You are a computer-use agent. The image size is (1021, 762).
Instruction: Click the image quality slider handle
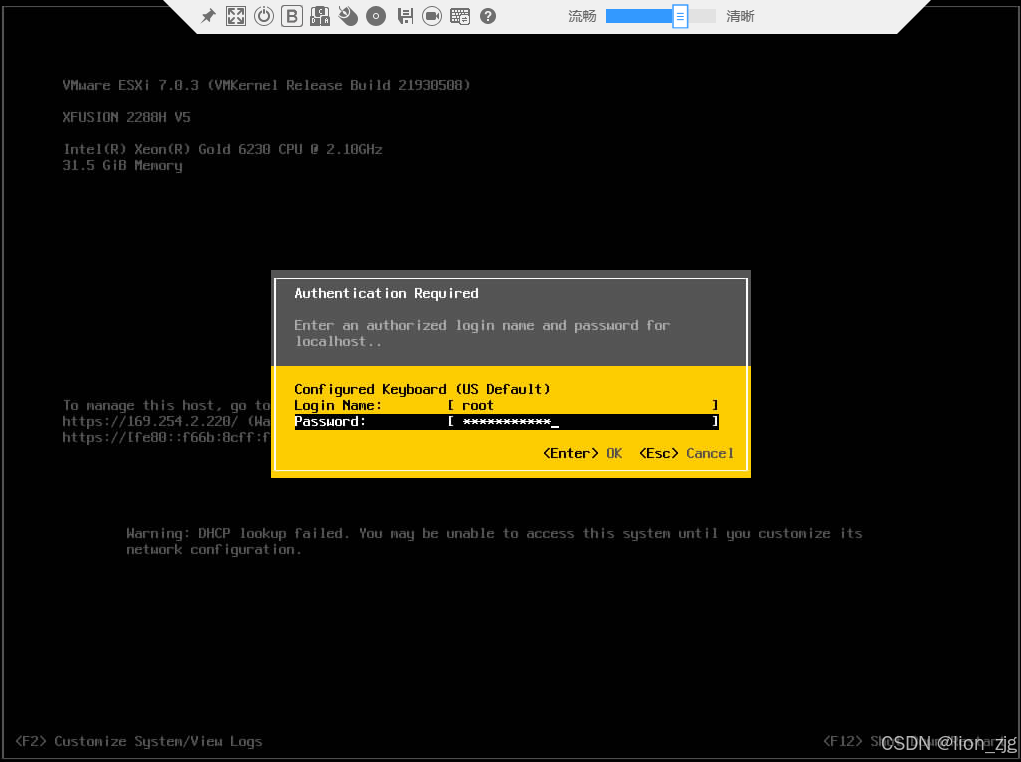pyautogui.click(x=680, y=16)
